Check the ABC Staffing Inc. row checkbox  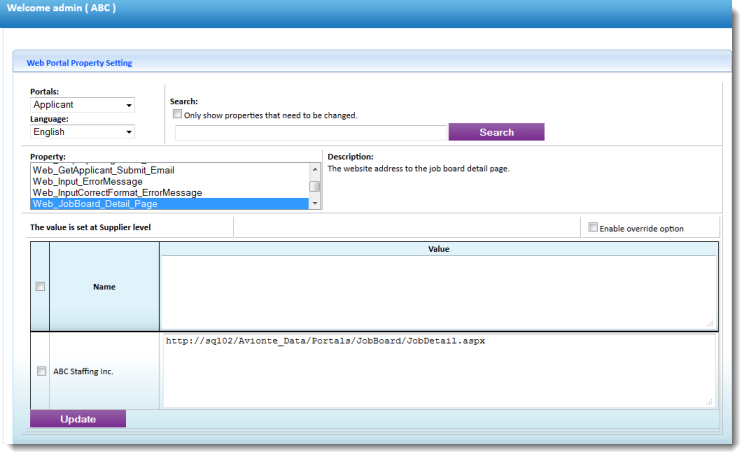[41, 371]
